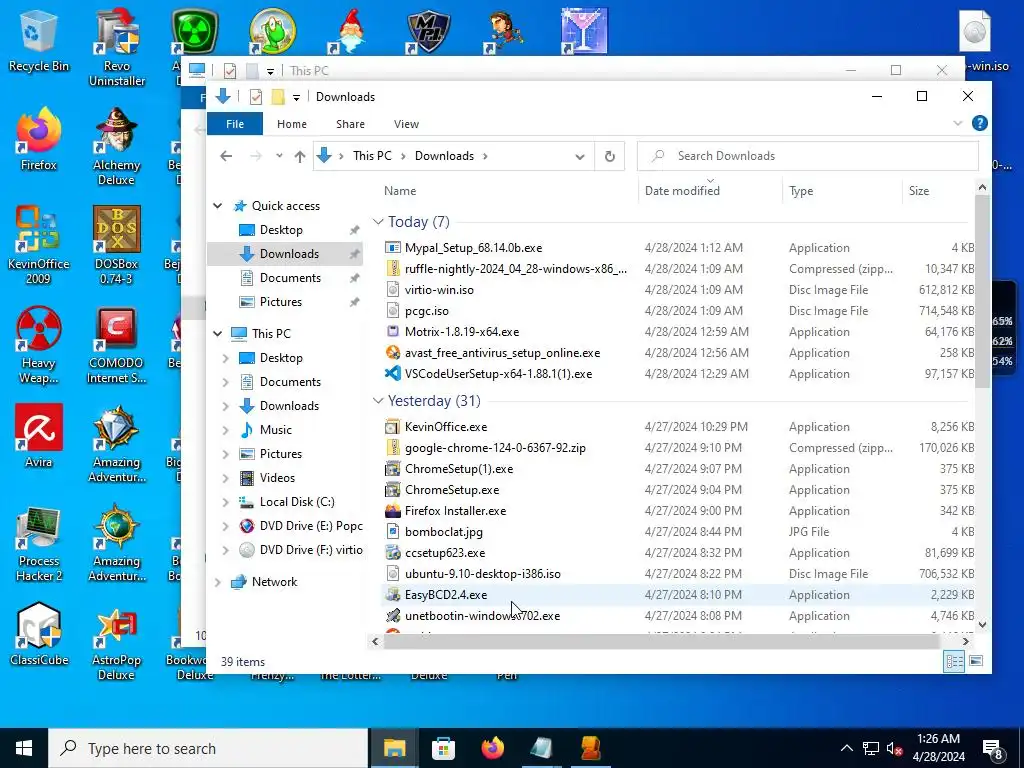
Task: Show hidden tray icons chevron
Action: [x=846, y=749]
